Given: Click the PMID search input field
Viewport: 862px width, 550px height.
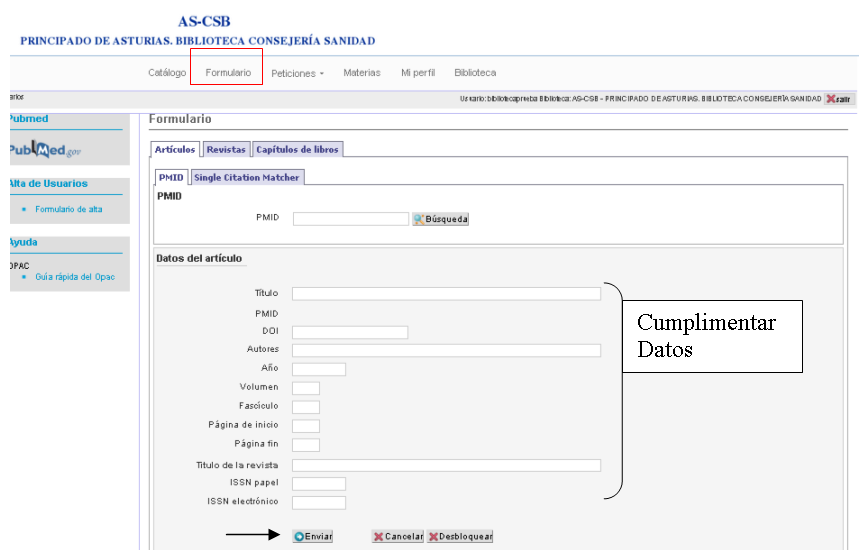Looking at the screenshot, I should click(x=351, y=218).
